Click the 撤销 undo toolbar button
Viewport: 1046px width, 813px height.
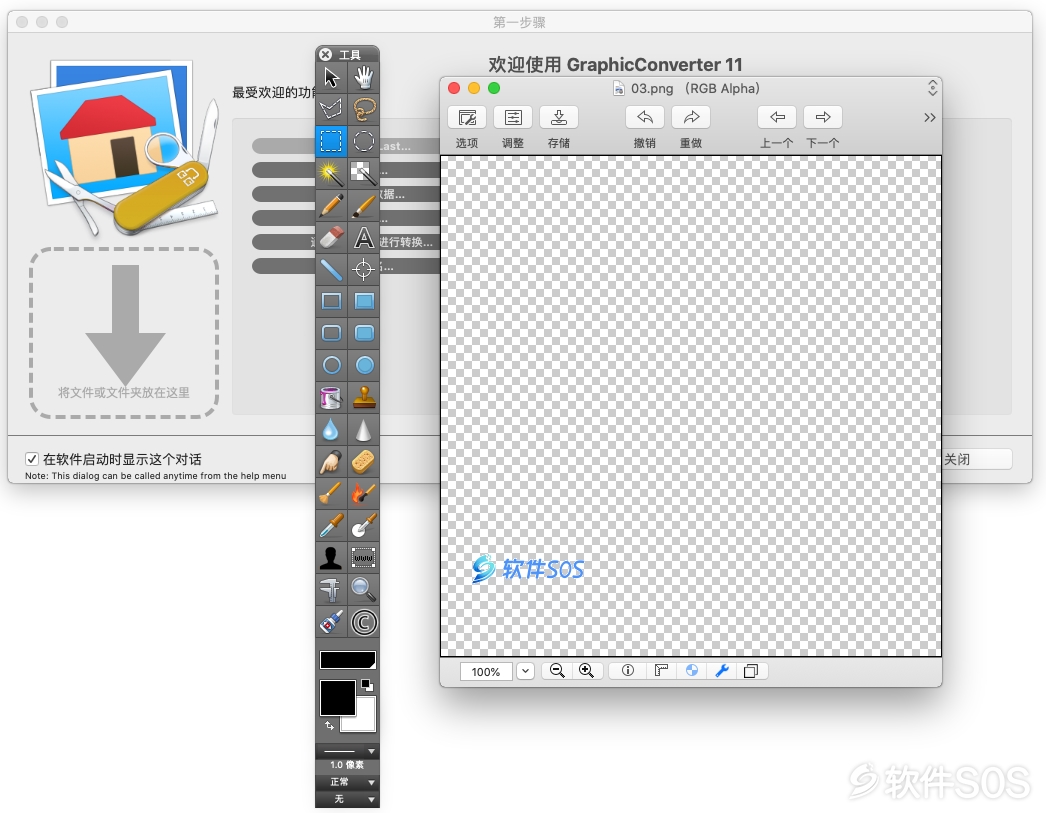click(x=644, y=118)
